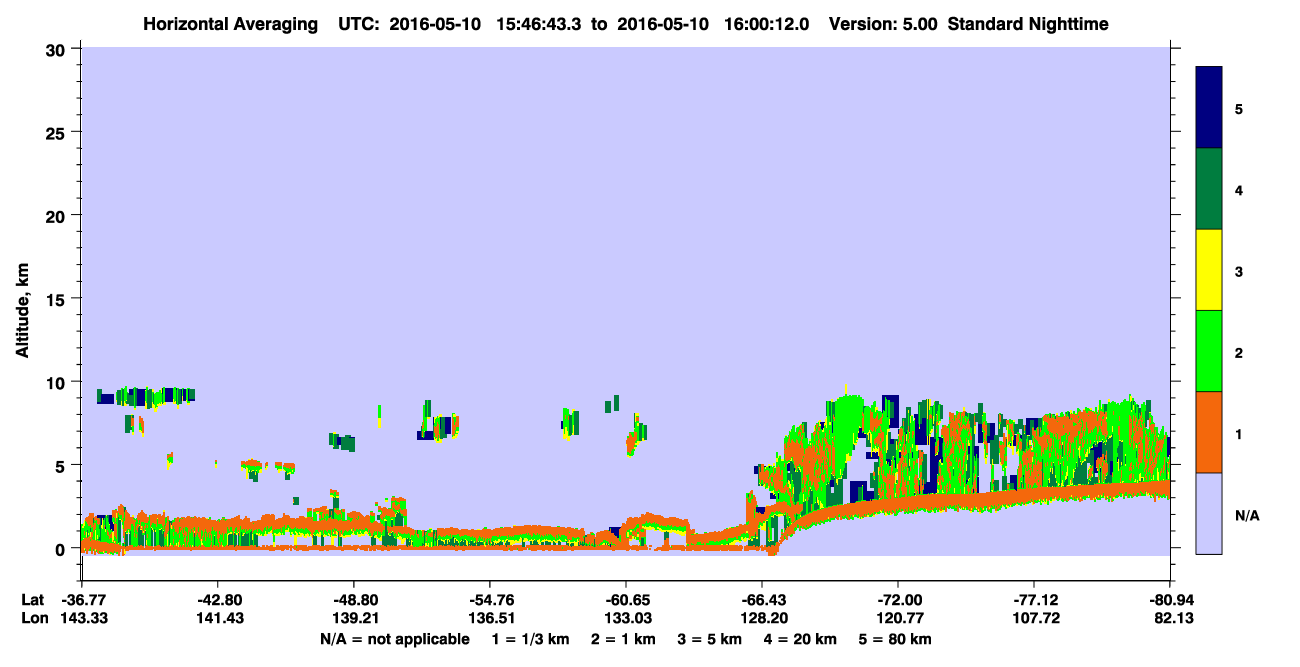Screen dimensions: 1300x667
Task: Click latitude value -80.94
Action: [1169, 600]
